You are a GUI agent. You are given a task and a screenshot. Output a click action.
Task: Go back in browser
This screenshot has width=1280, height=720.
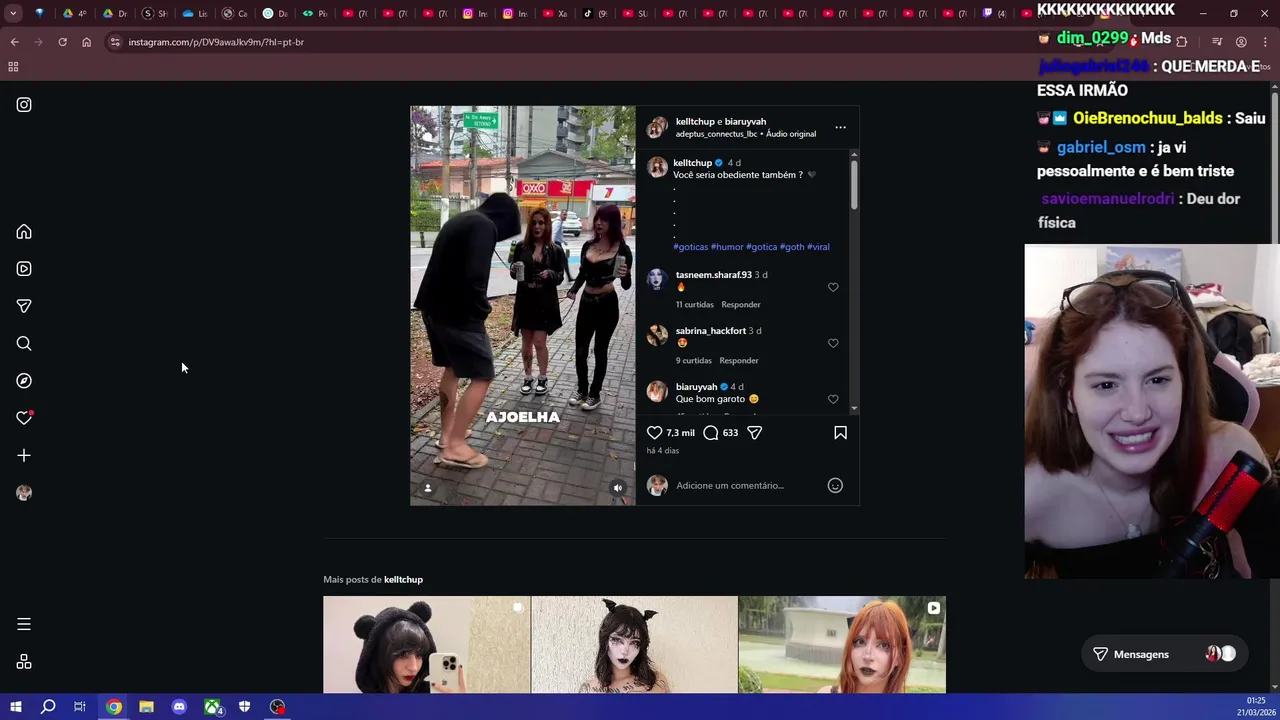(14, 42)
